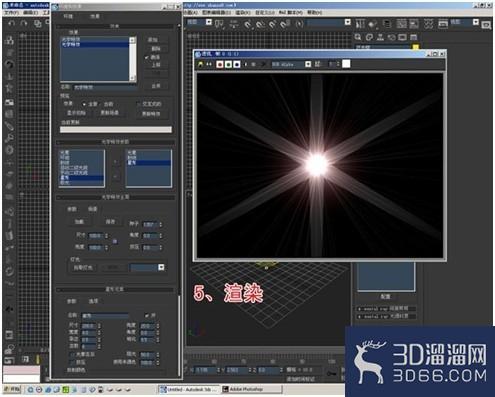Open the render type dropdown near teapot

(x=476, y=22)
